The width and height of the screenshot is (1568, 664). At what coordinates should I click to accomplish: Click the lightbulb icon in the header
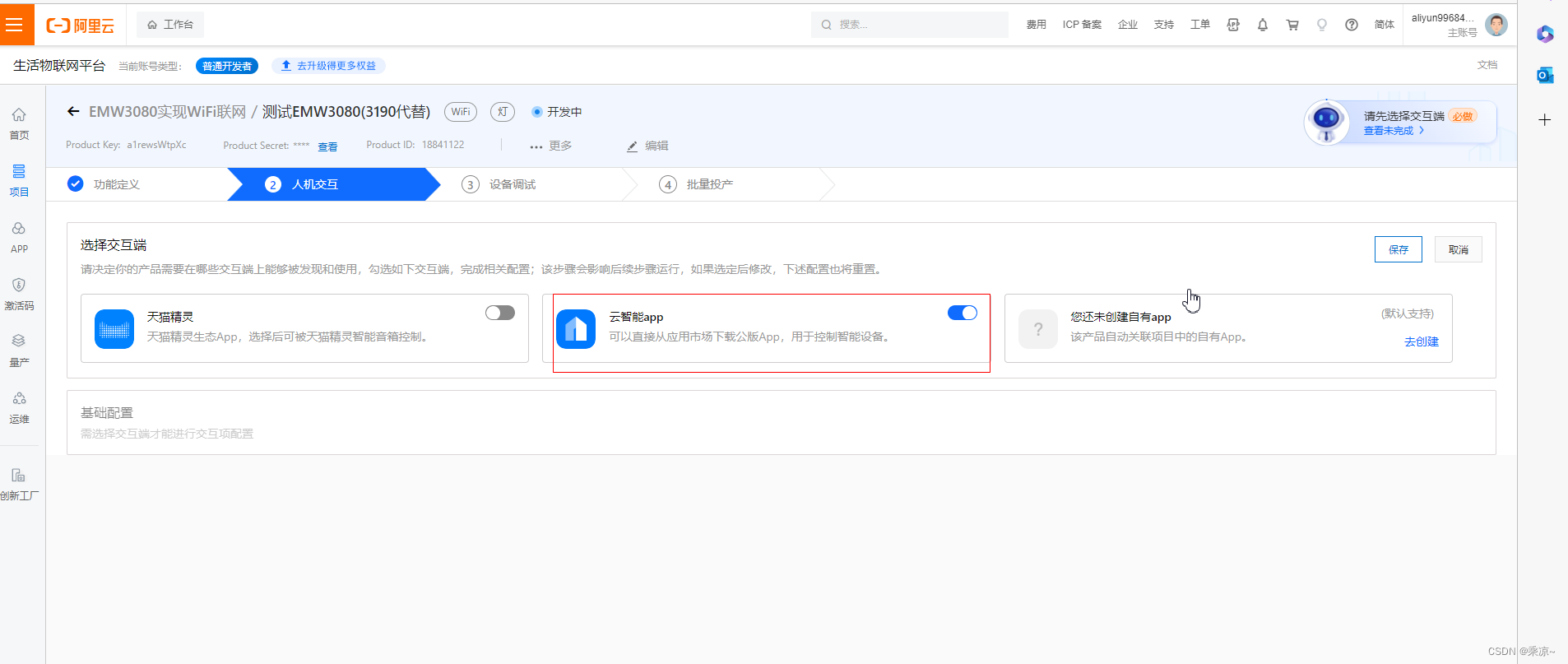coord(1322,25)
